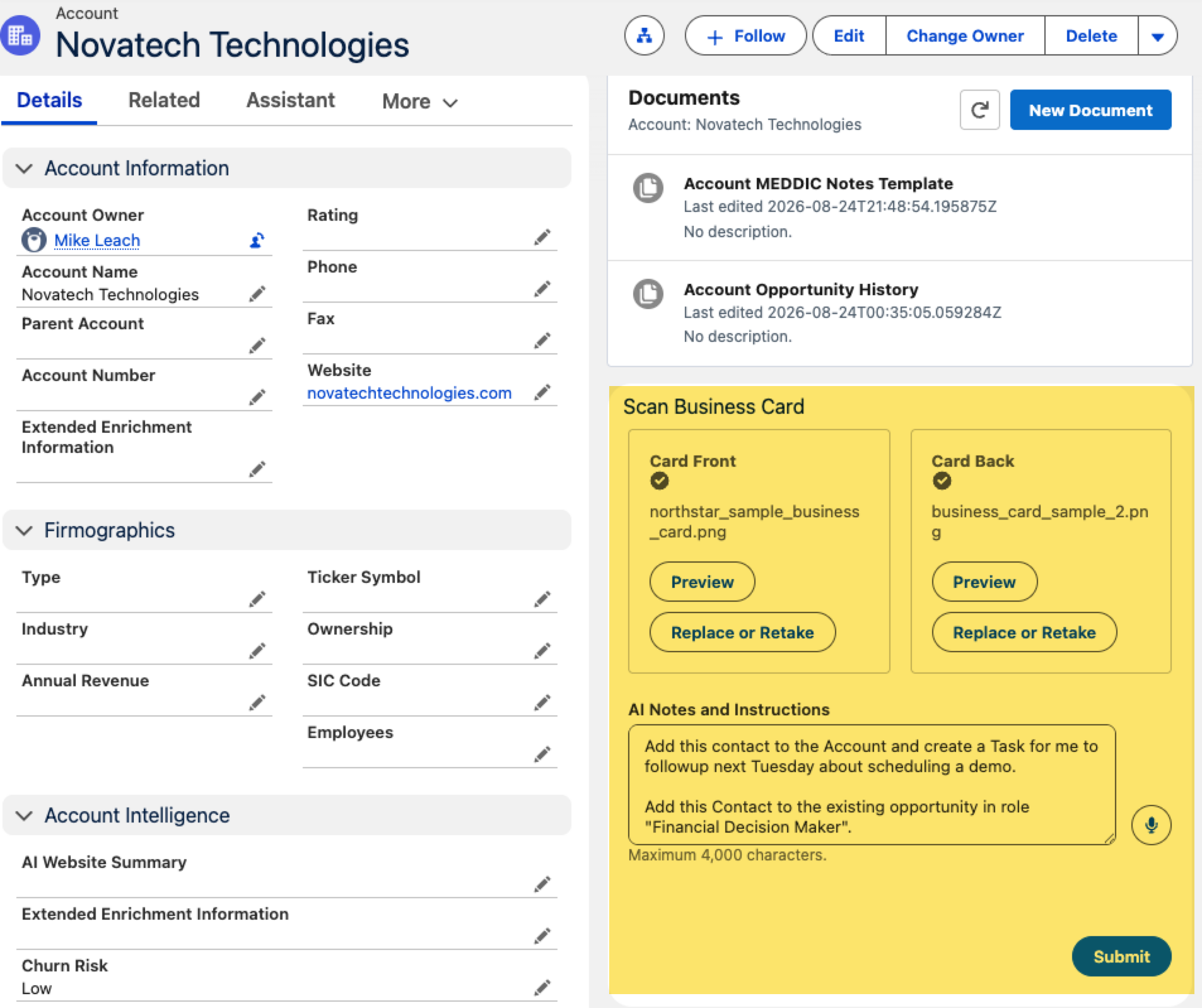Screen dimensions: 1202x1008
Task: Edit the AI Website Summary pencil
Action: (x=542, y=884)
